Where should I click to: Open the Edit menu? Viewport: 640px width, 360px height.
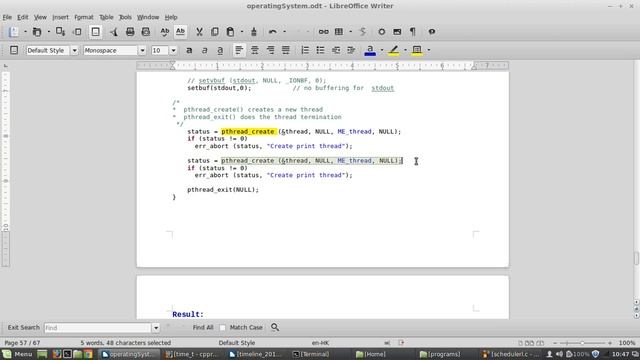22,17
